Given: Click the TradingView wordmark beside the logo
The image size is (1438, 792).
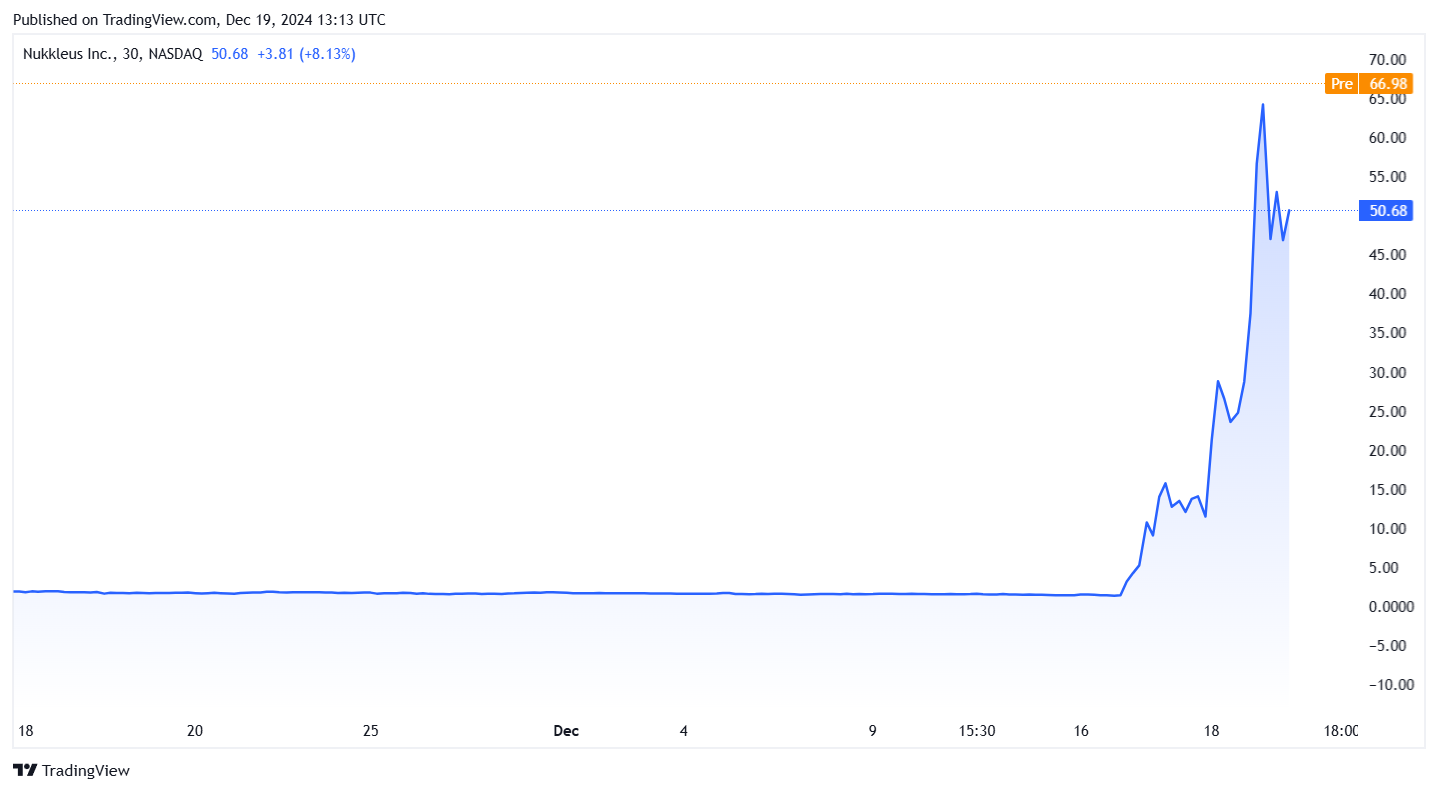Looking at the screenshot, I should (86, 771).
